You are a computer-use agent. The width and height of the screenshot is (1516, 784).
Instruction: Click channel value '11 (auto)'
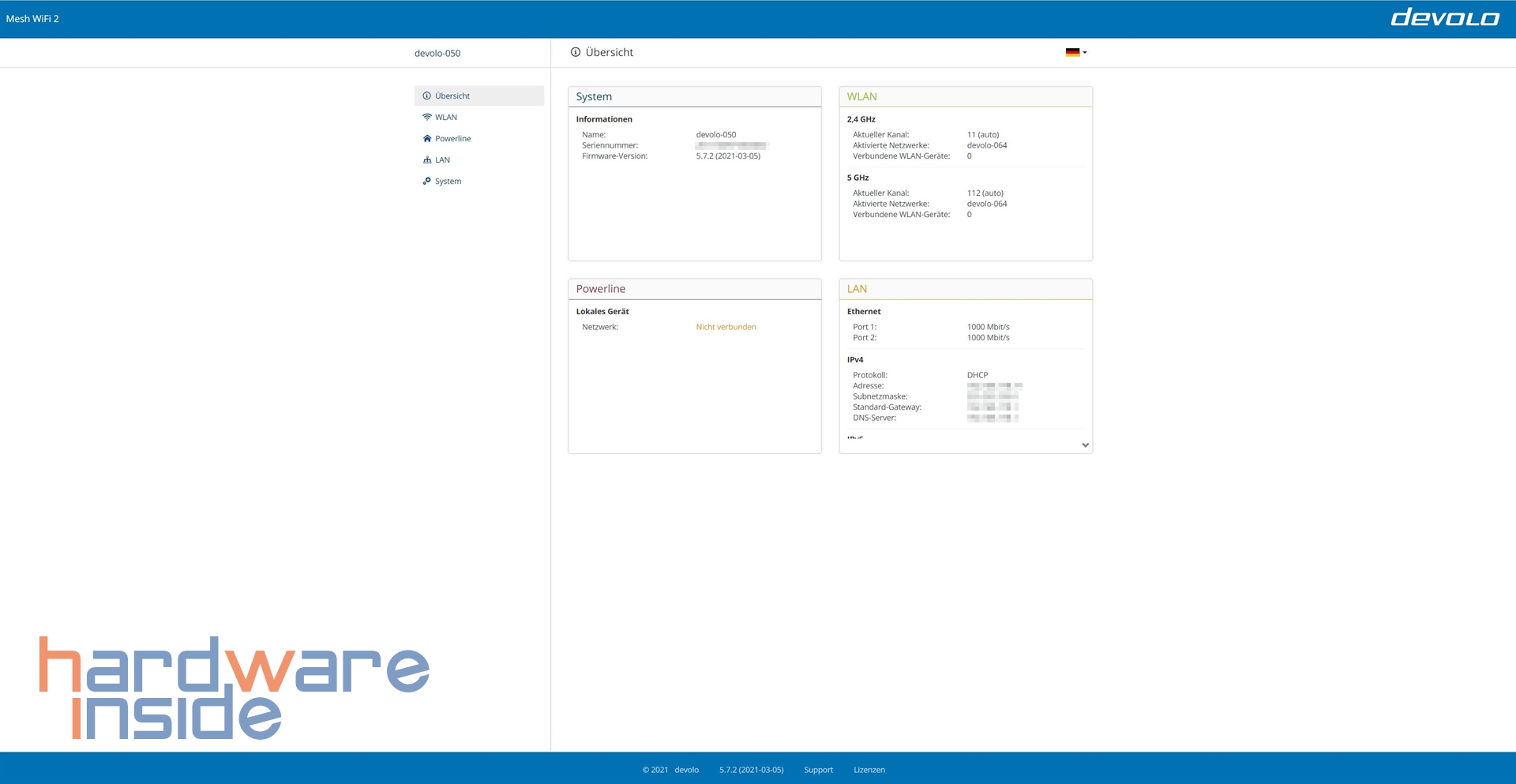point(983,135)
